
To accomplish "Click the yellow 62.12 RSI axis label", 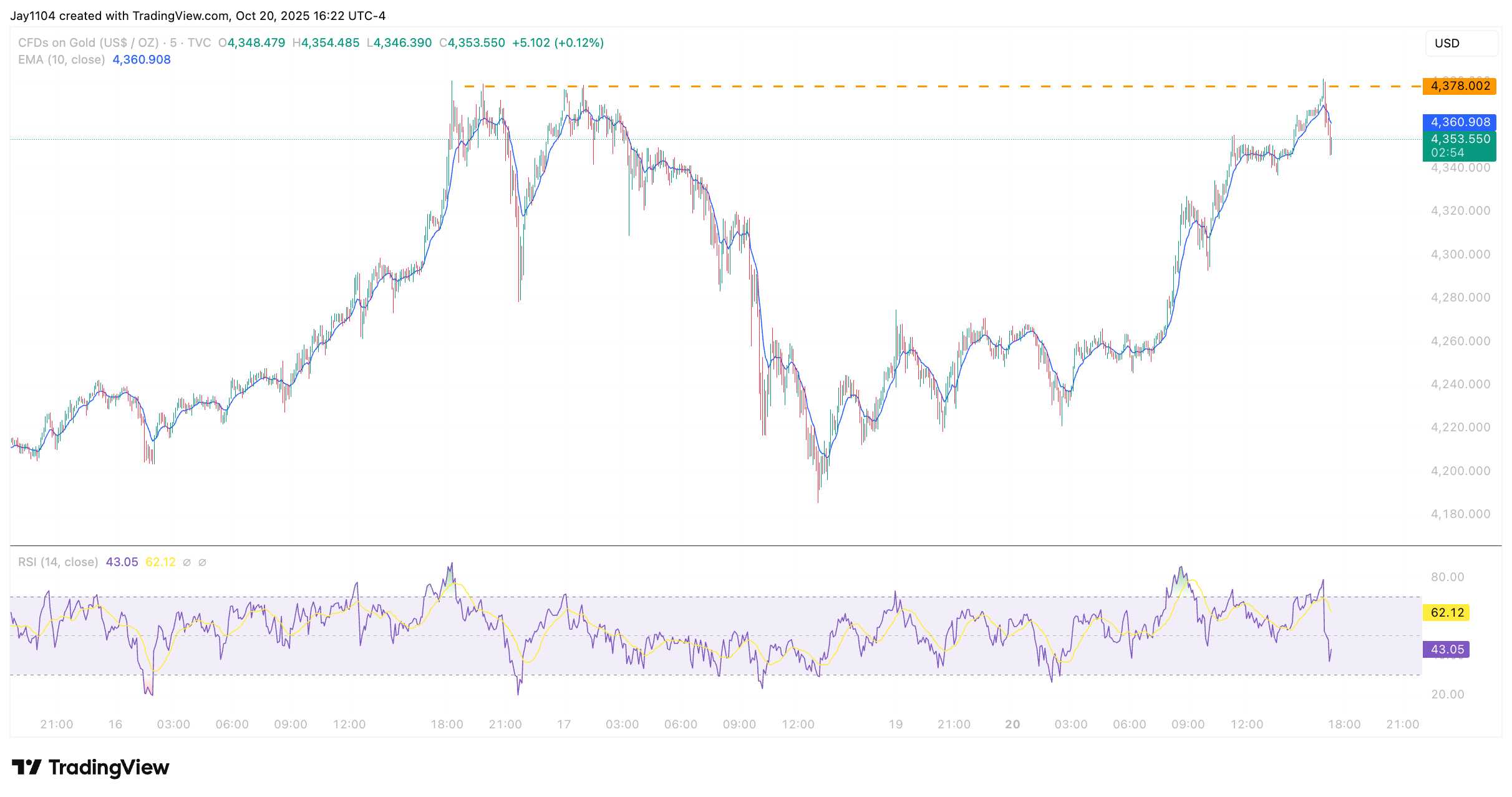I will (x=1447, y=613).
